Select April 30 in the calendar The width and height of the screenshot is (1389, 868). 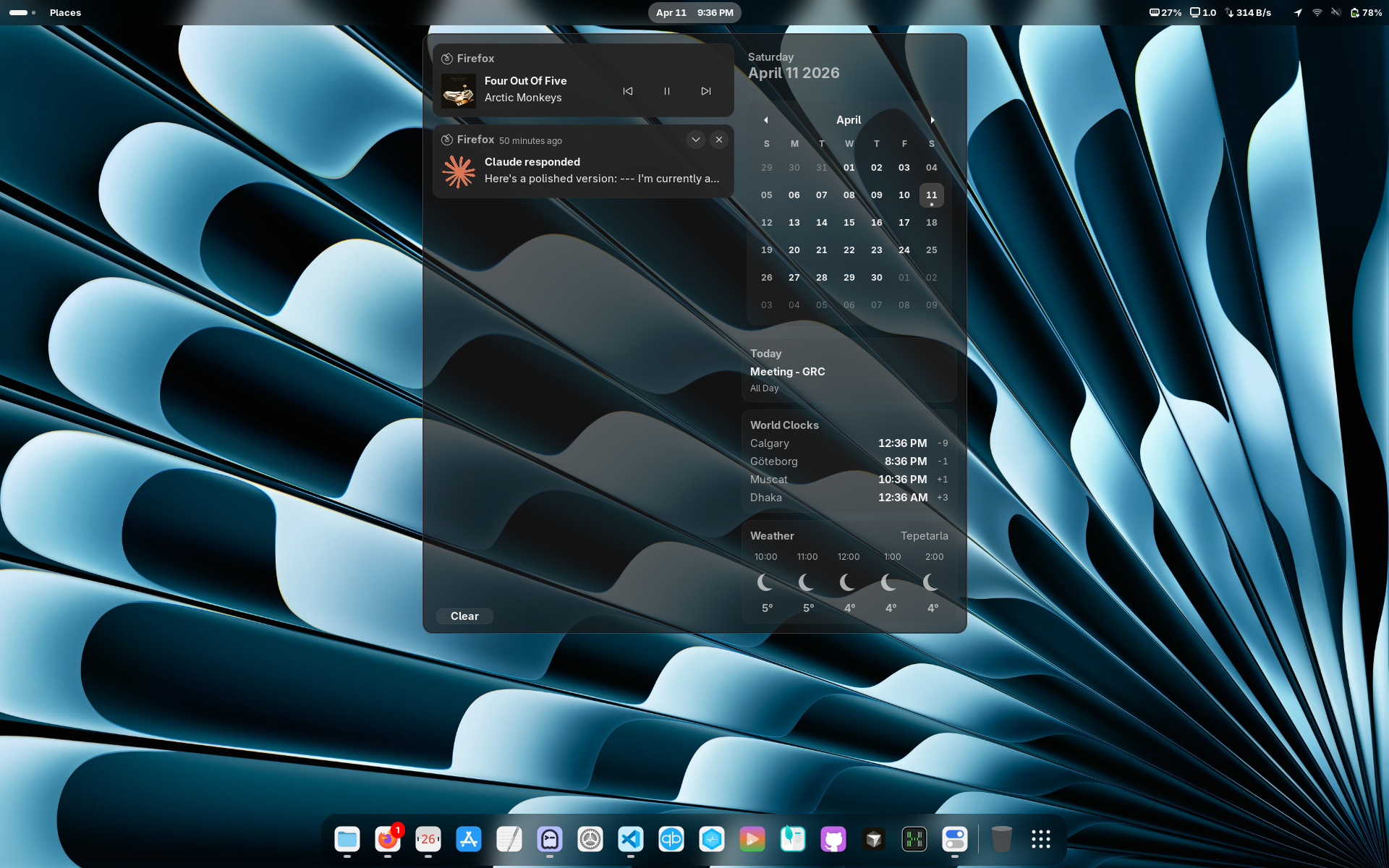point(877,278)
